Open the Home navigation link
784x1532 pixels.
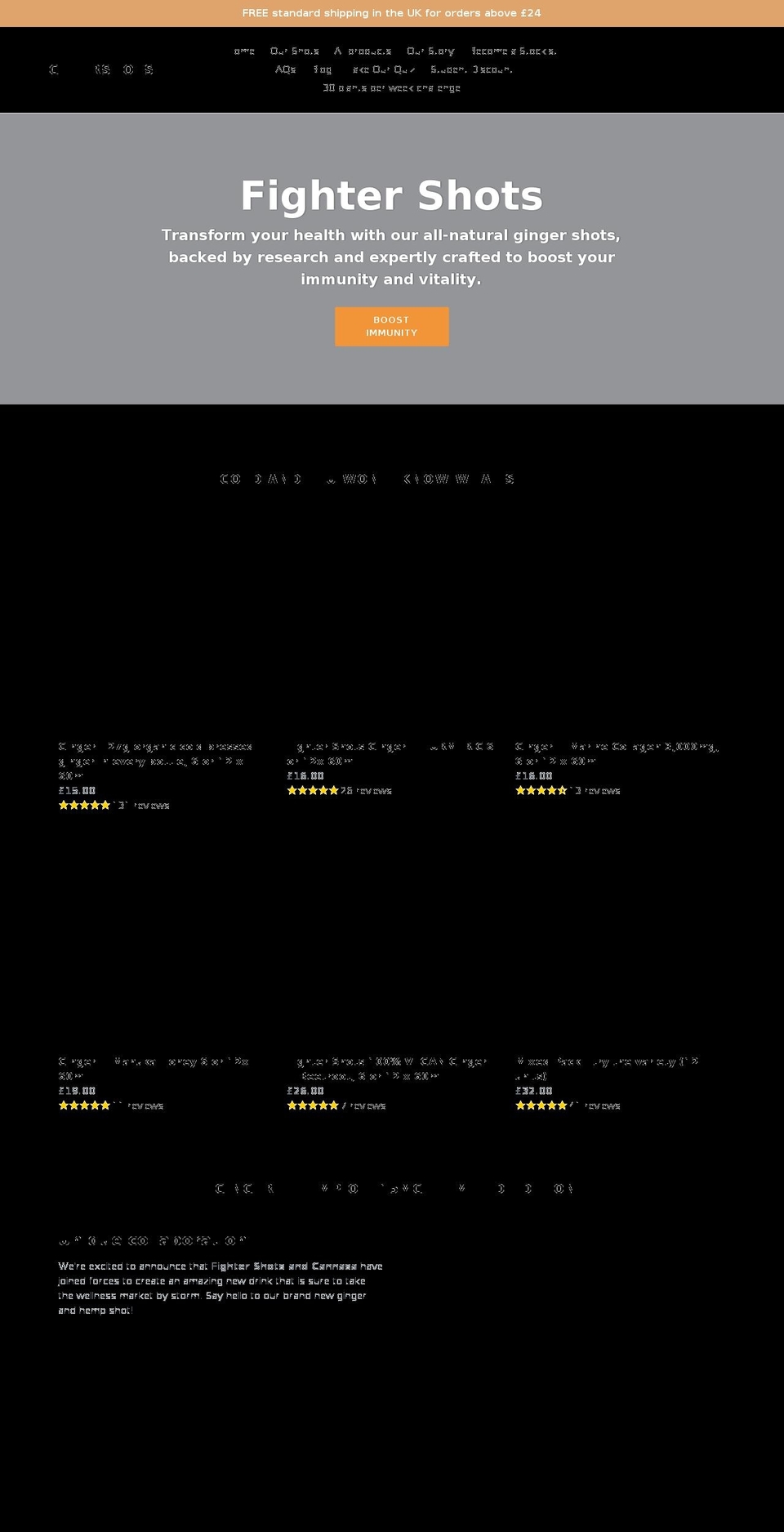coord(243,51)
